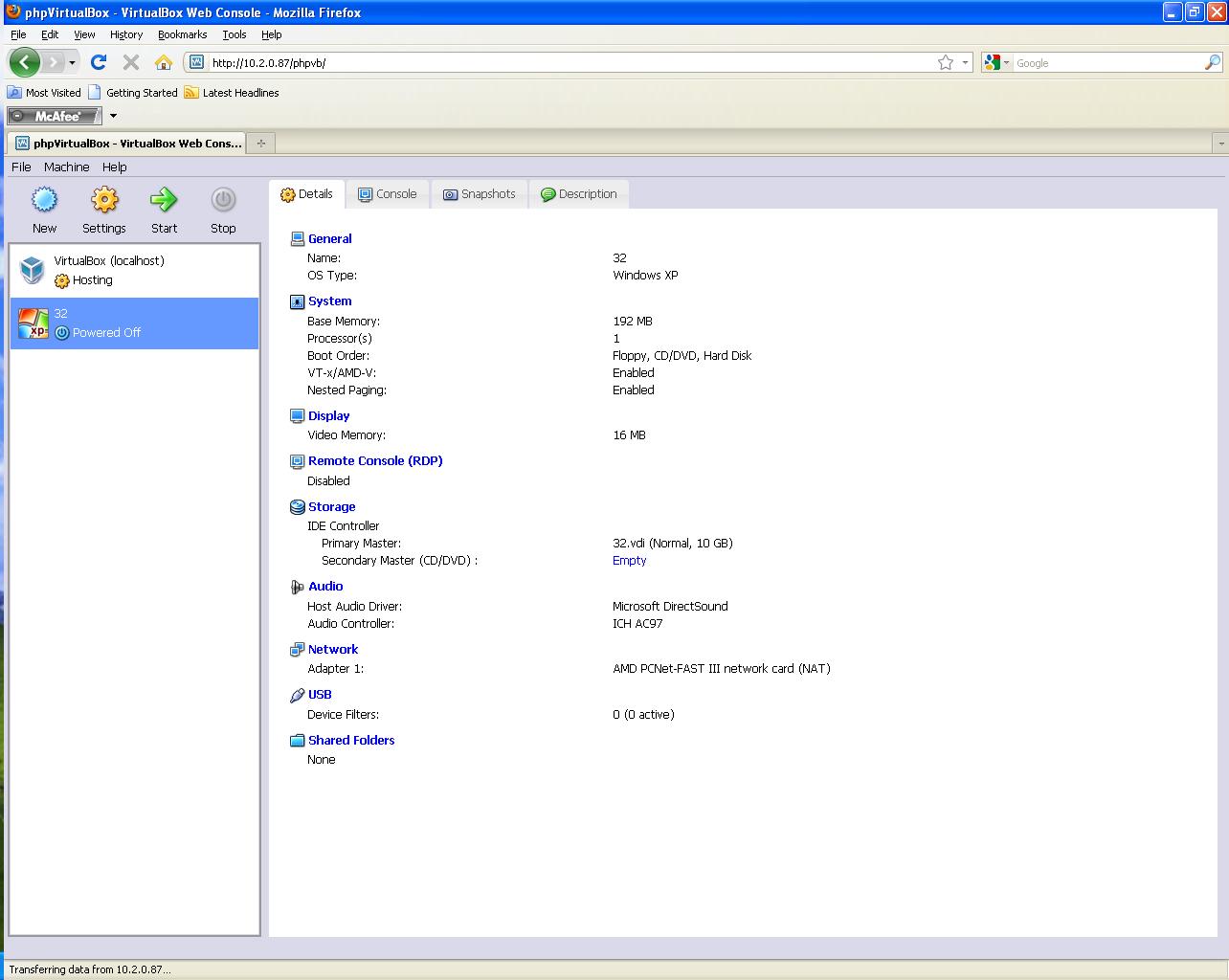Open the Firefox Bookmarks menu

coord(182,34)
